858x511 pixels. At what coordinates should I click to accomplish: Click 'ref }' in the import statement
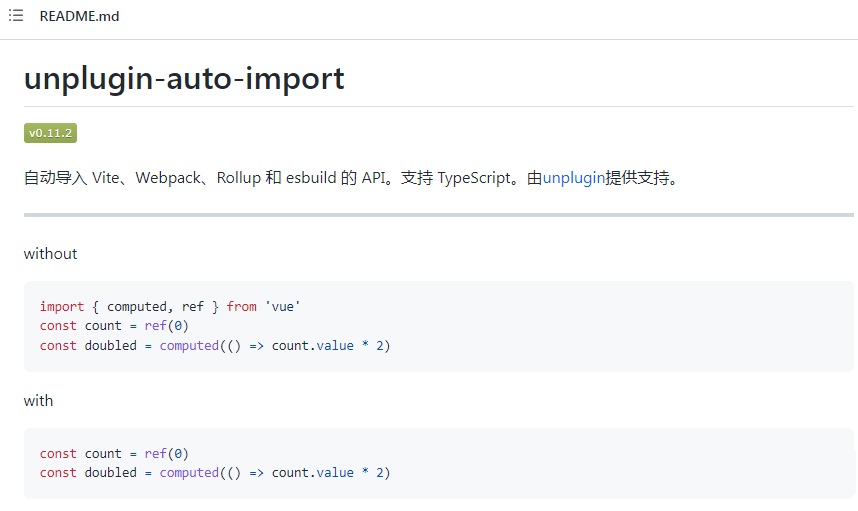tap(199, 306)
